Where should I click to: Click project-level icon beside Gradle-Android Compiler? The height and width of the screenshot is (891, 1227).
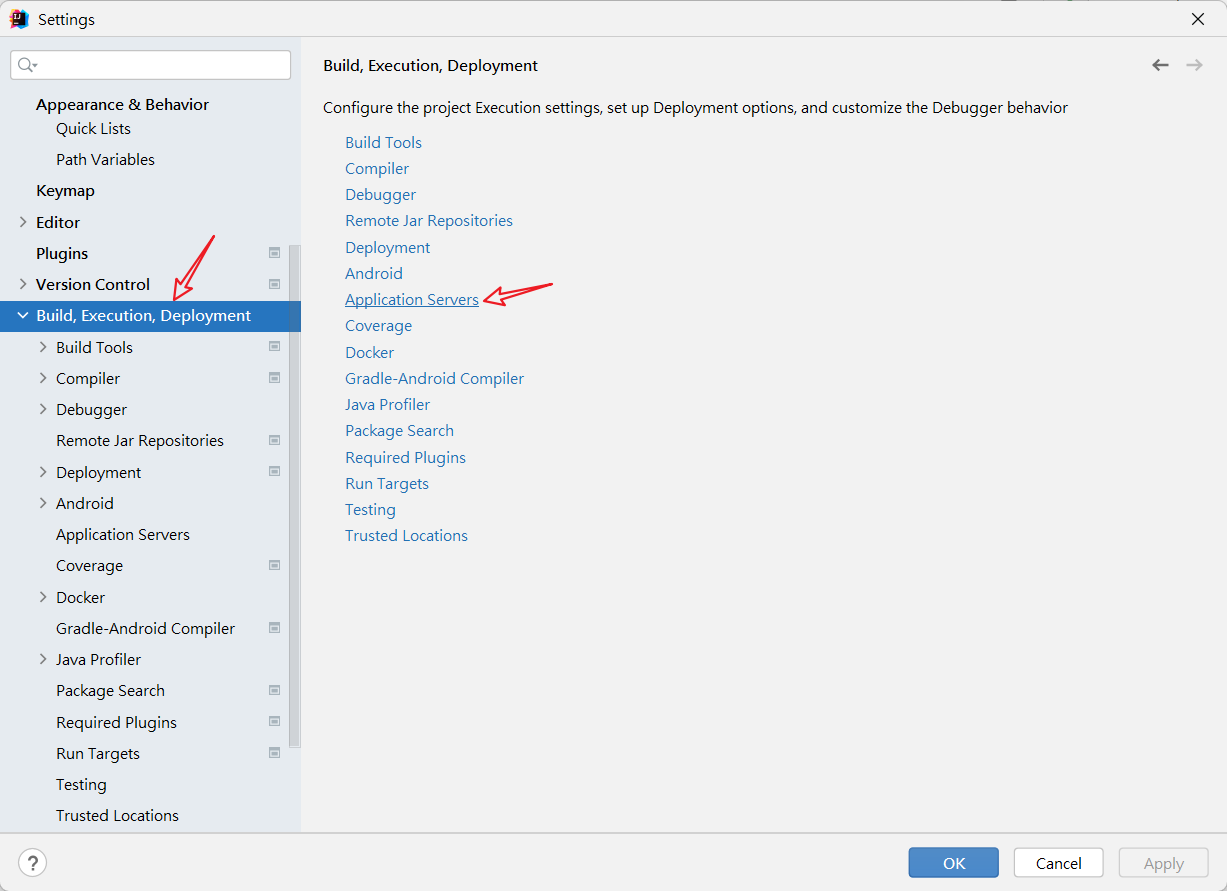point(274,628)
